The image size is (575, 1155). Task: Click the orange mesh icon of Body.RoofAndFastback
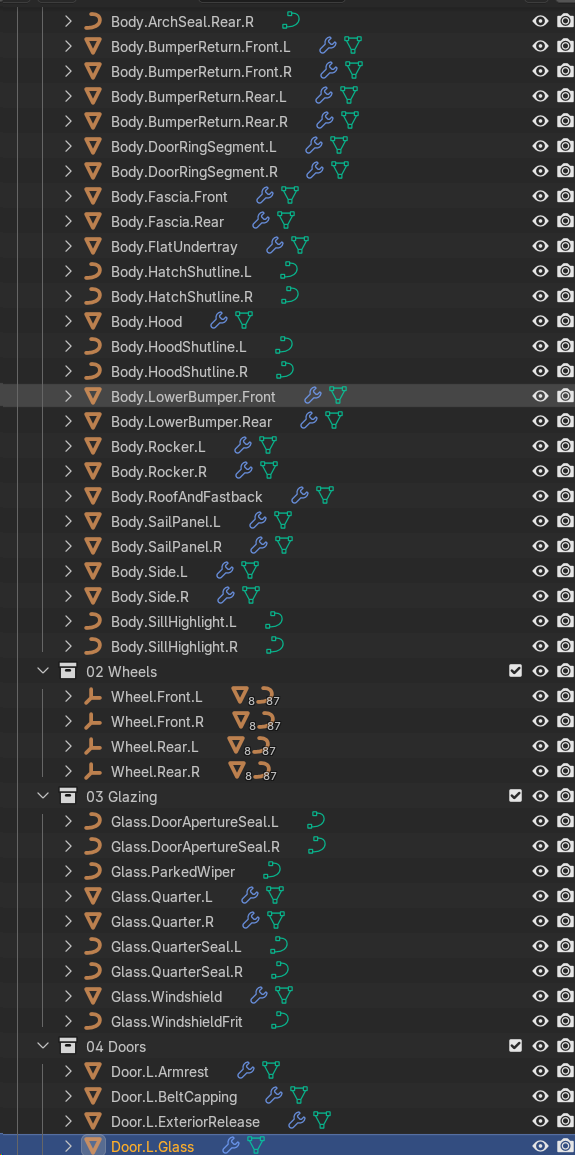pos(92,496)
